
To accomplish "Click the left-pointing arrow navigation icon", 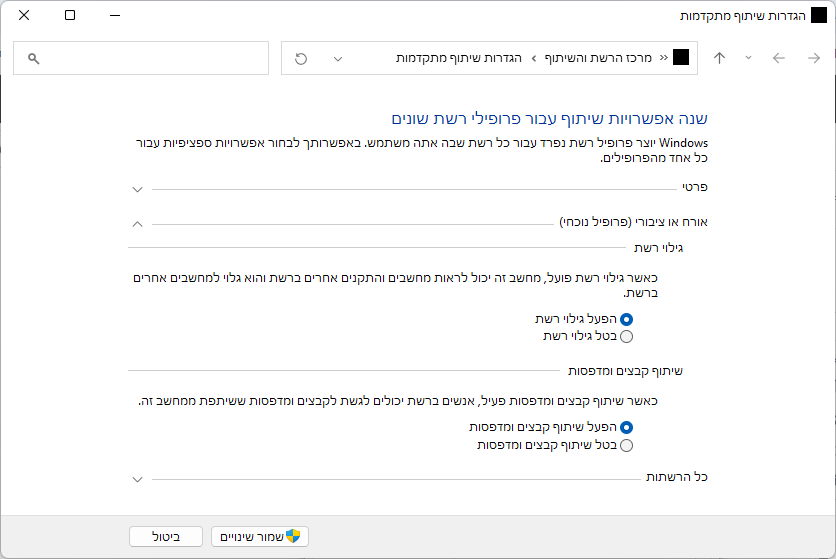I will pos(779,59).
